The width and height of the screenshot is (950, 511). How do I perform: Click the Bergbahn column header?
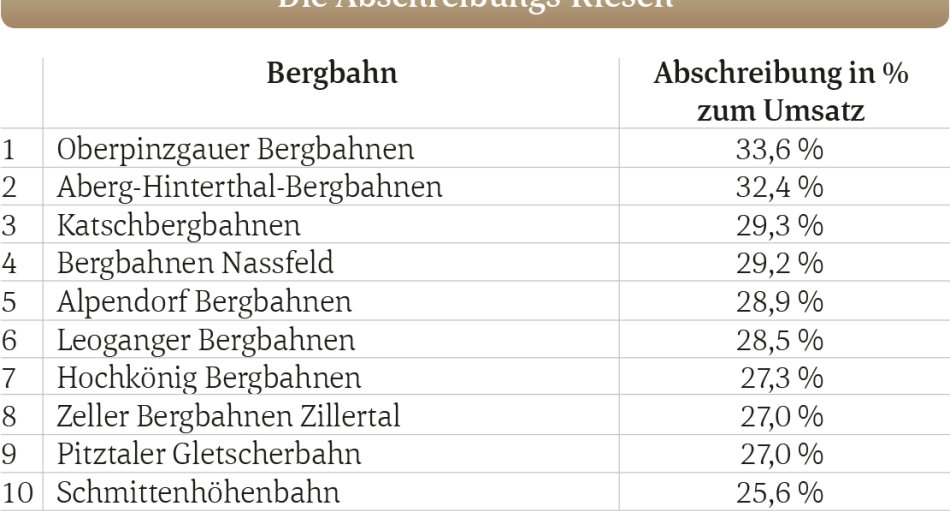tap(332, 73)
